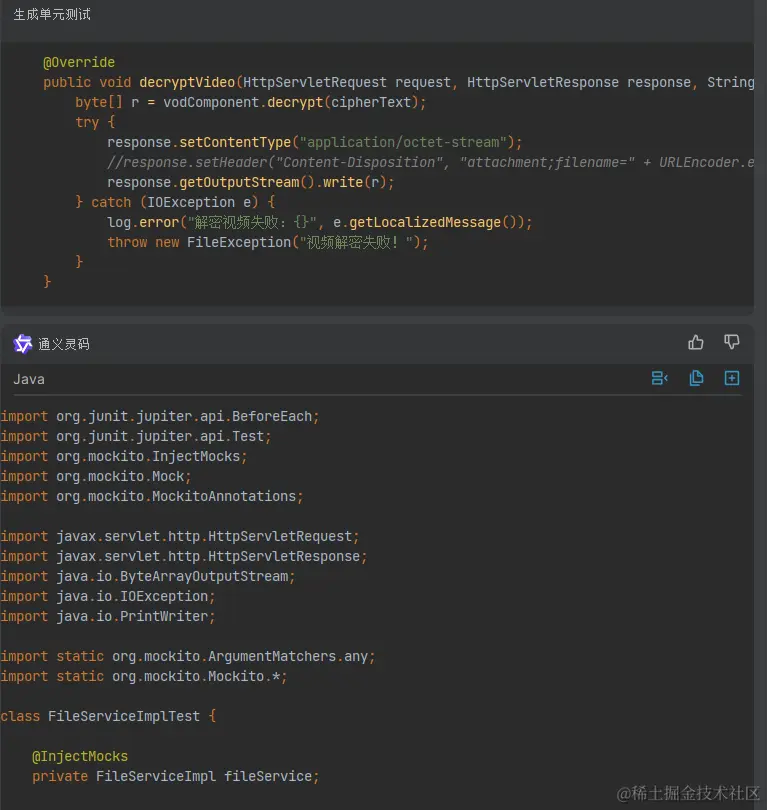Click import java.io.IOException line

point(108,597)
